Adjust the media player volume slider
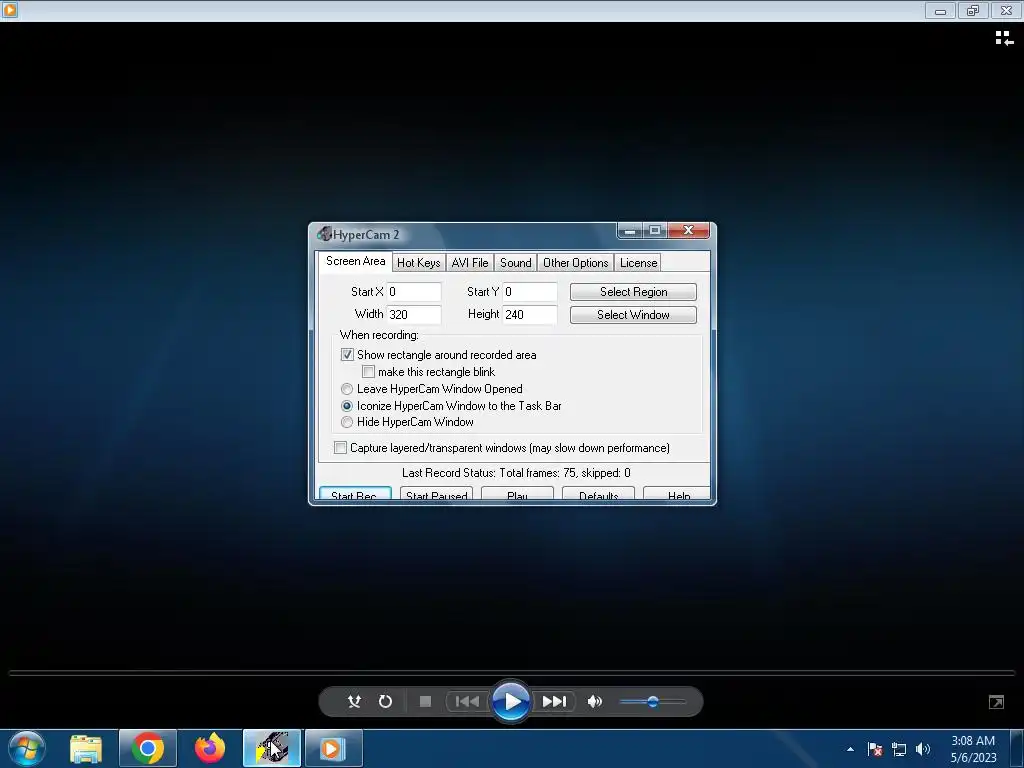Viewport: 1024px width, 768px height. (x=652, y=702)
